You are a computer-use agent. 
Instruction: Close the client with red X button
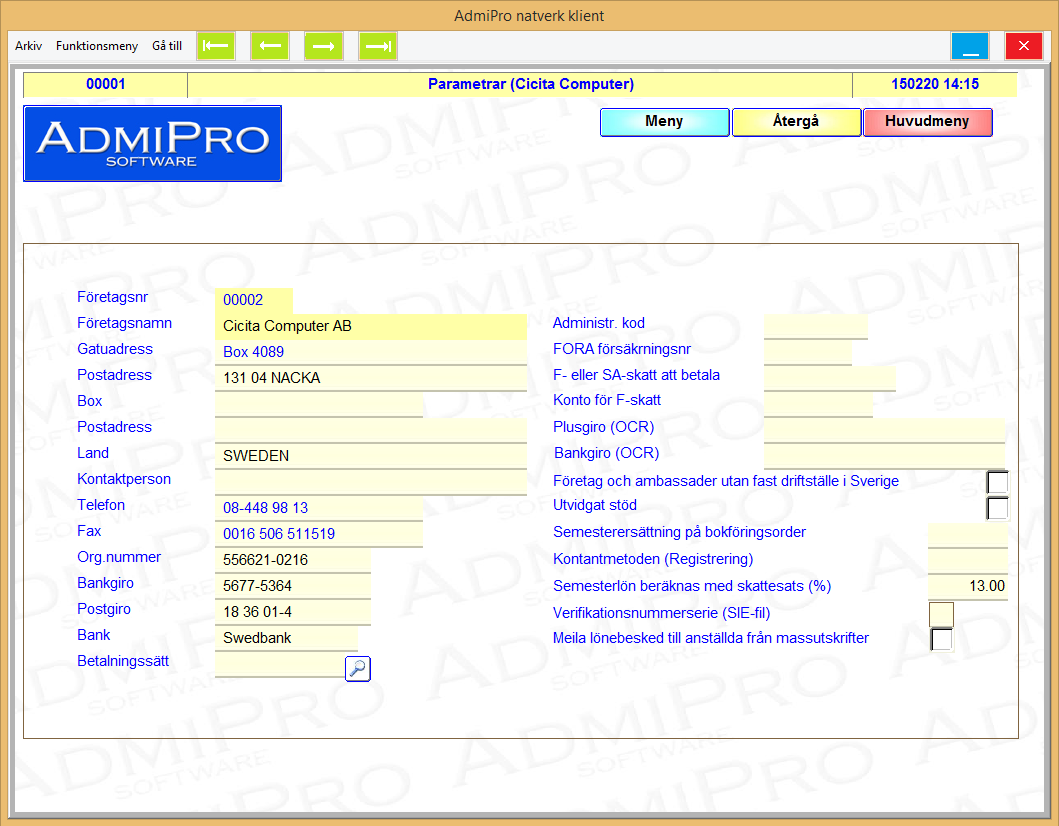tap(1023, 46)
